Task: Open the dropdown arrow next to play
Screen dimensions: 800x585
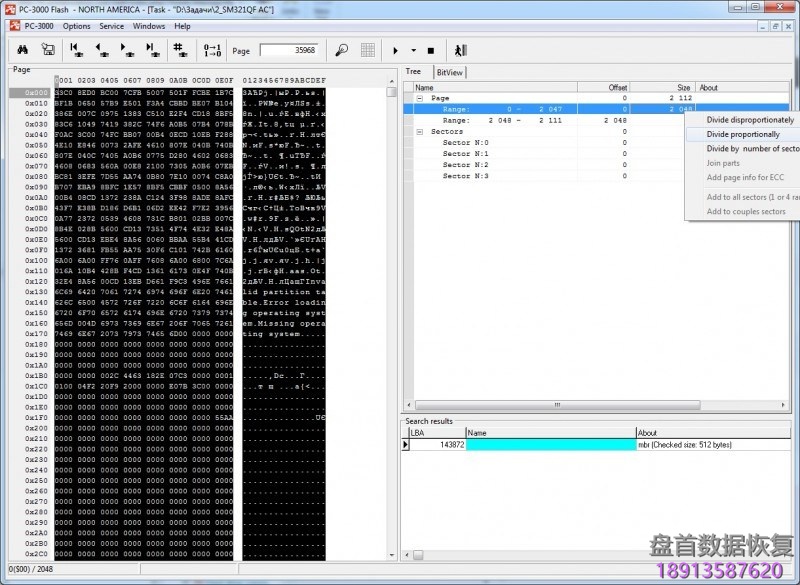Action: [413, 50]
